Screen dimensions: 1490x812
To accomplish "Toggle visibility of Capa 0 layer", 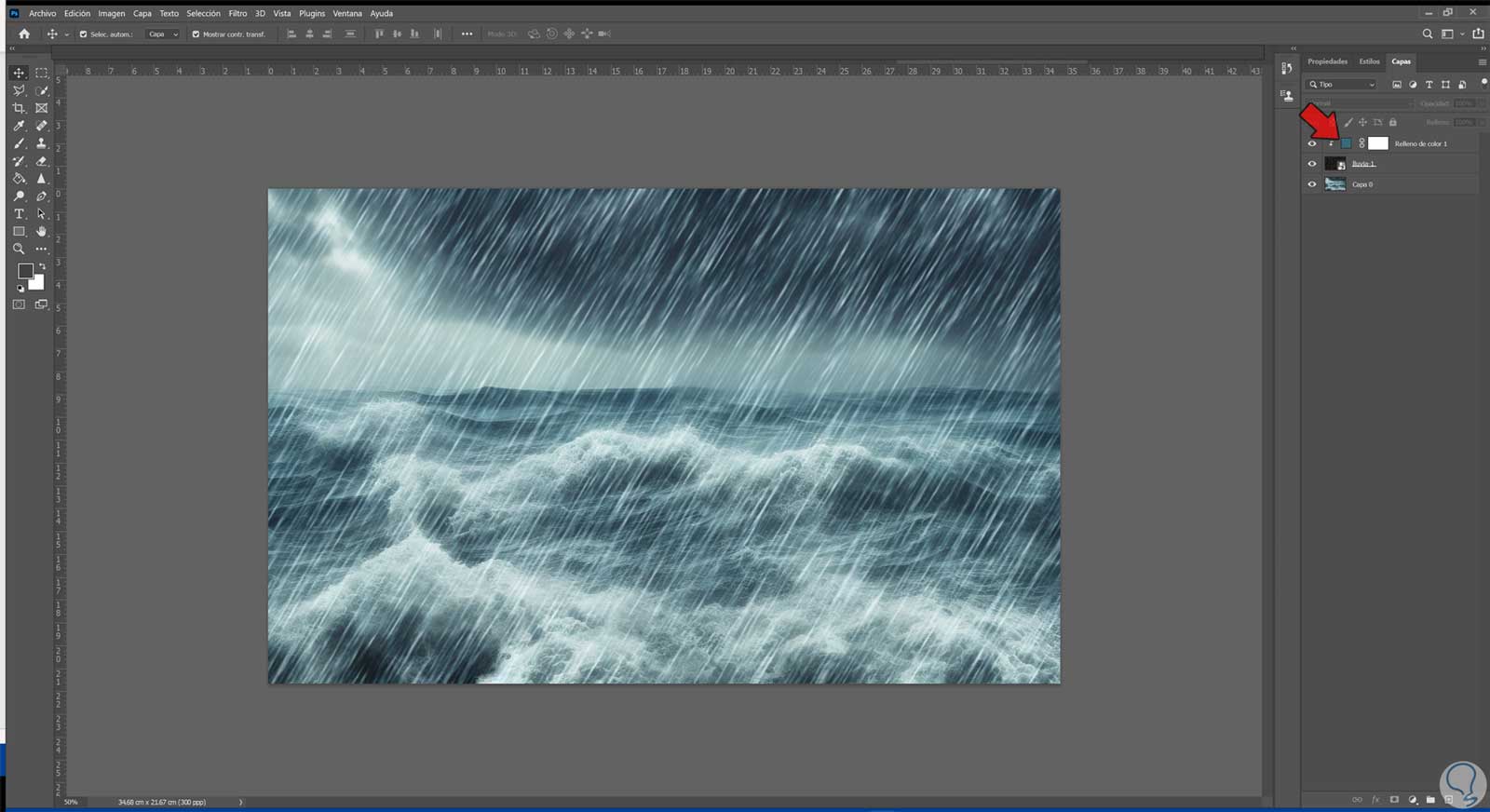I will point(1312,184).
